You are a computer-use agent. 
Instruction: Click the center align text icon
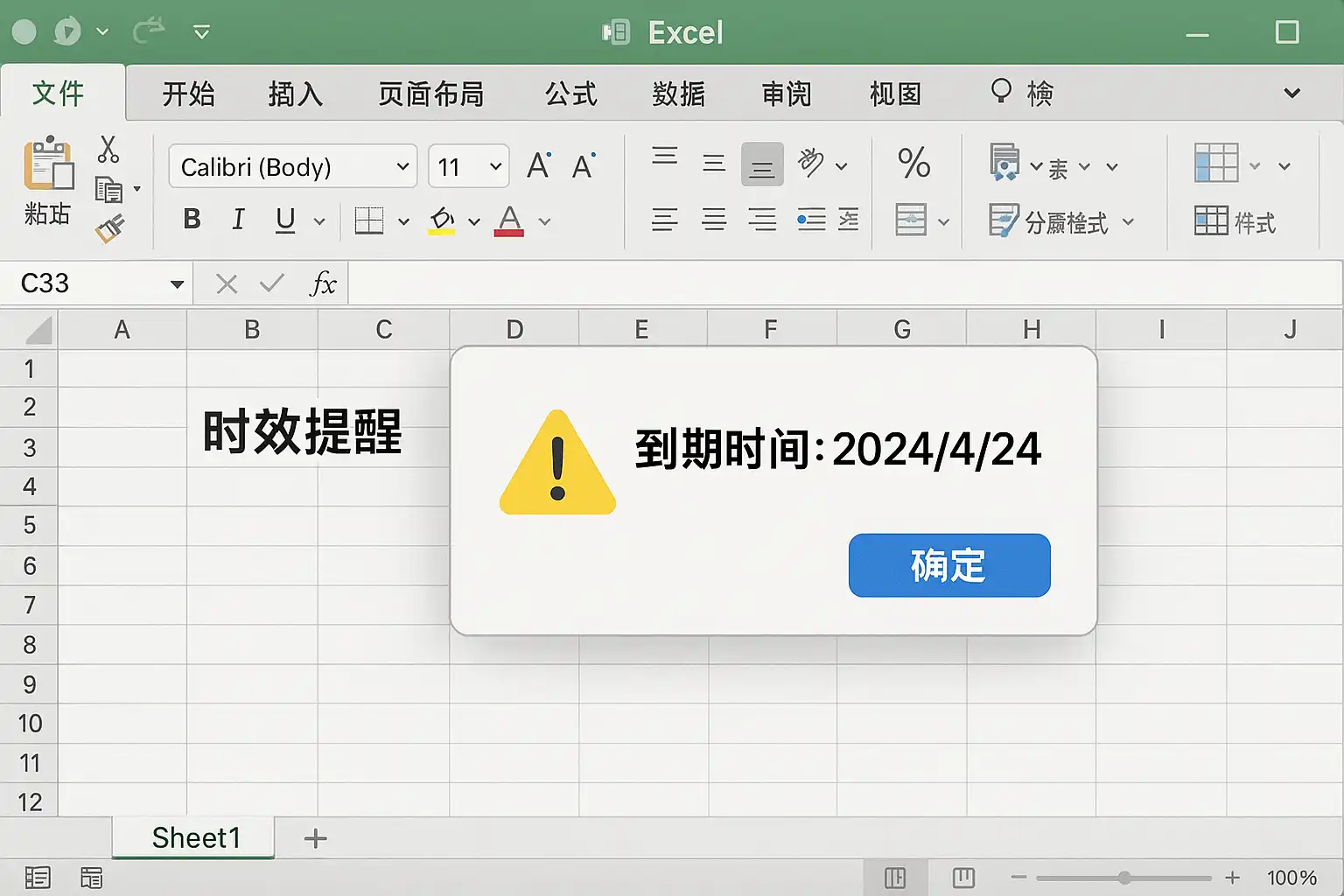tap(714, 219)
